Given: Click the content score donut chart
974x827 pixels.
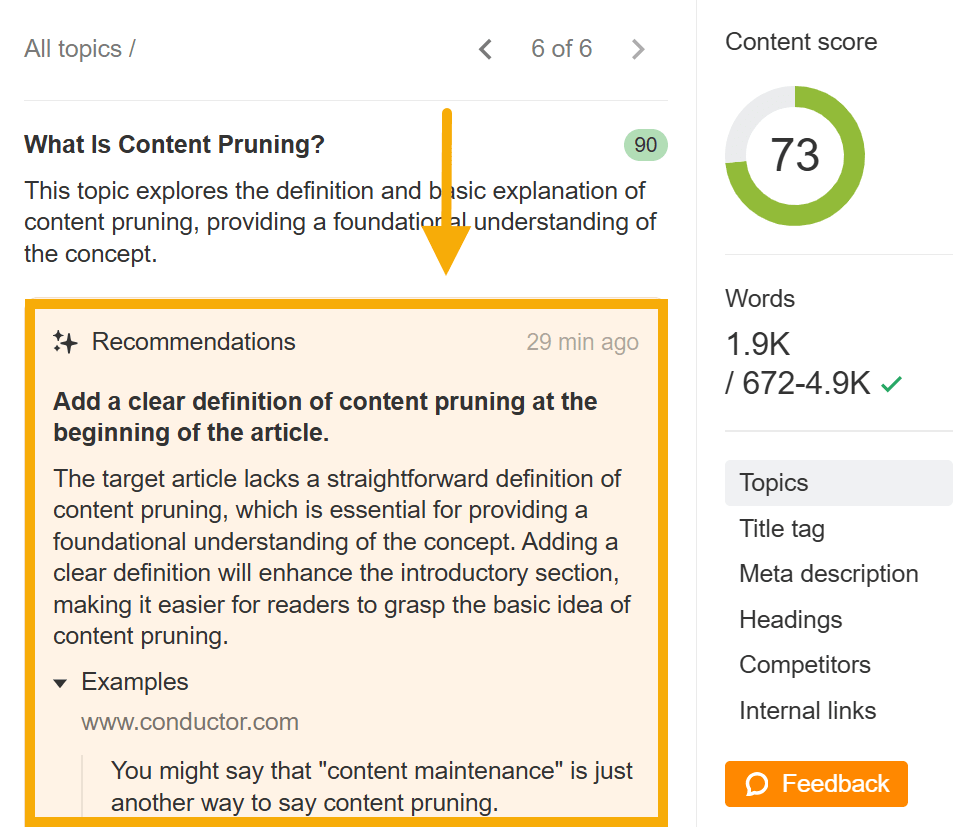Looking at the screenshot, I should (x=795, y=156).
